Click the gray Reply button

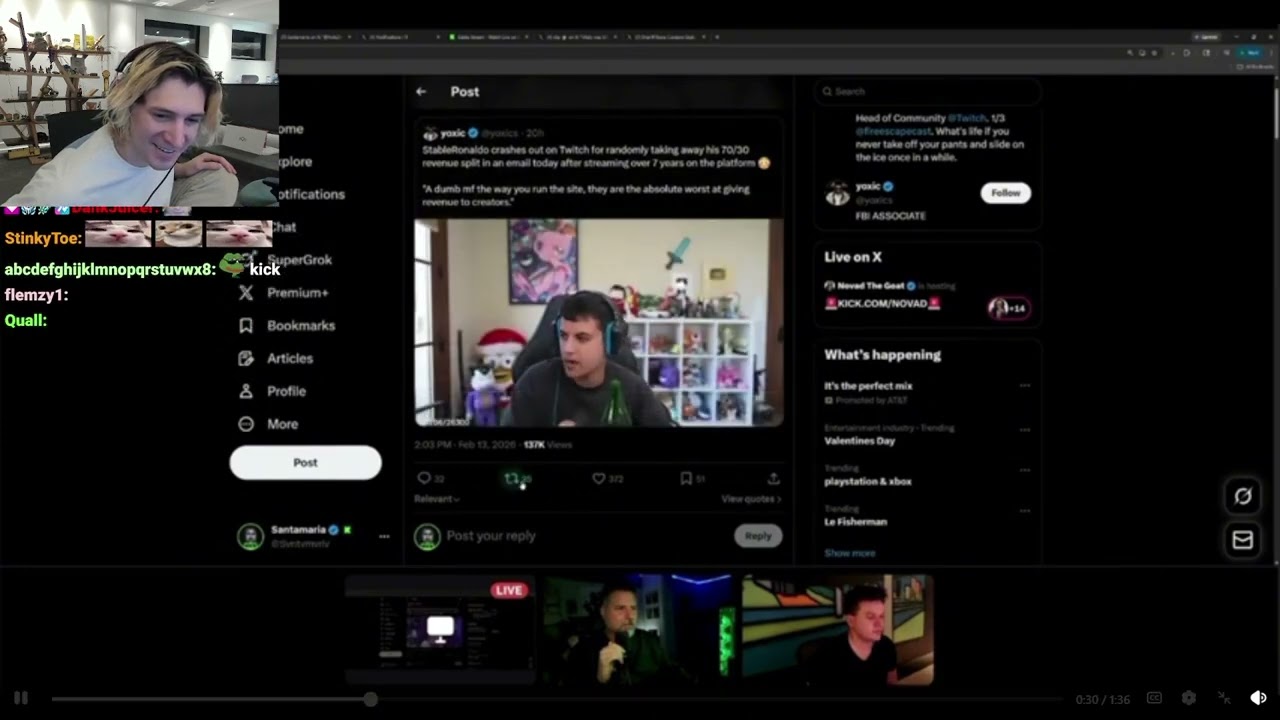click(758, 536)
